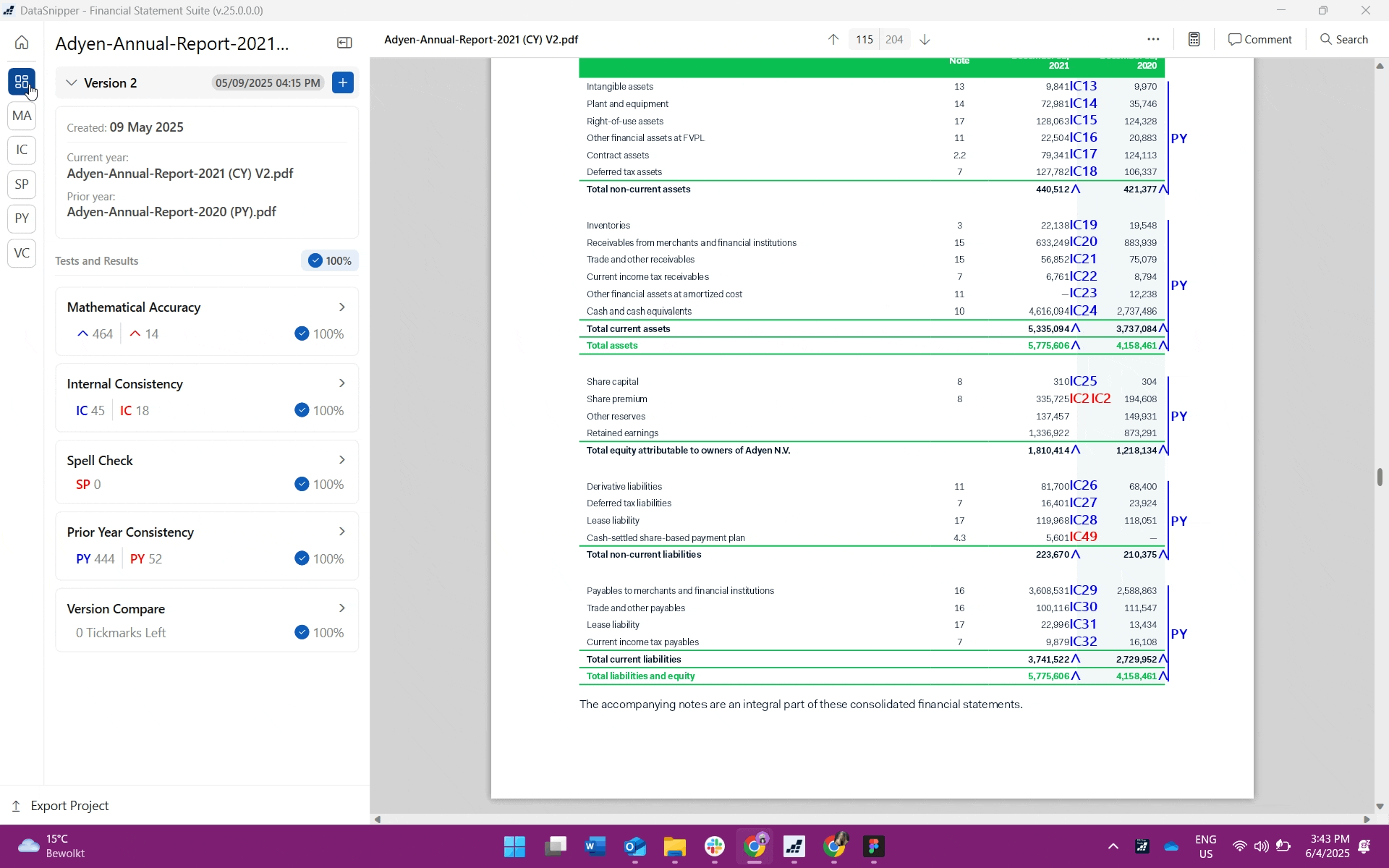Open File Explorer from the taskbar

point(675,846)
